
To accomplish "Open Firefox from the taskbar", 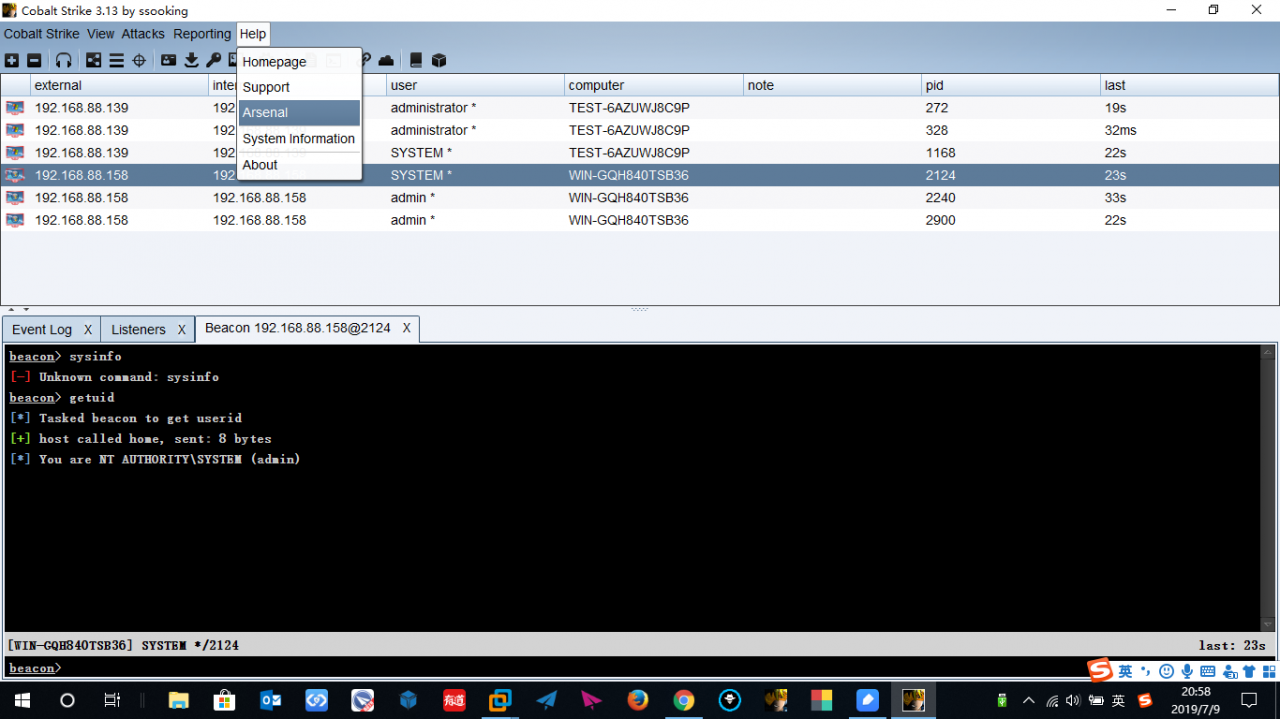I will [638, 700].
